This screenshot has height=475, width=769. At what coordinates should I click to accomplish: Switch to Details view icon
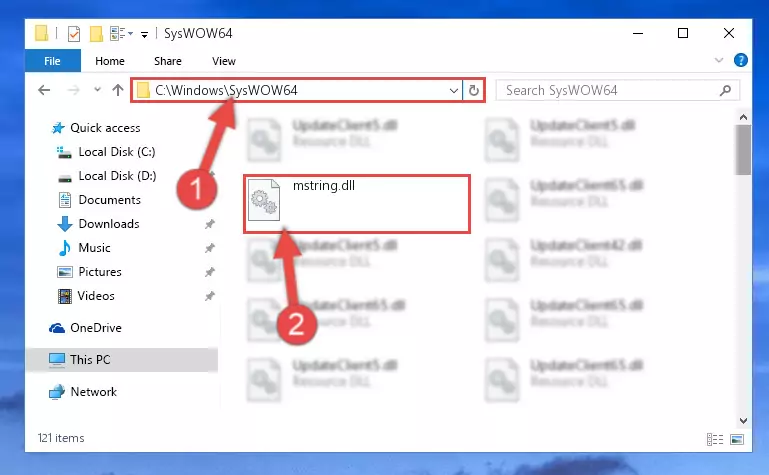[x=715, y=439]
